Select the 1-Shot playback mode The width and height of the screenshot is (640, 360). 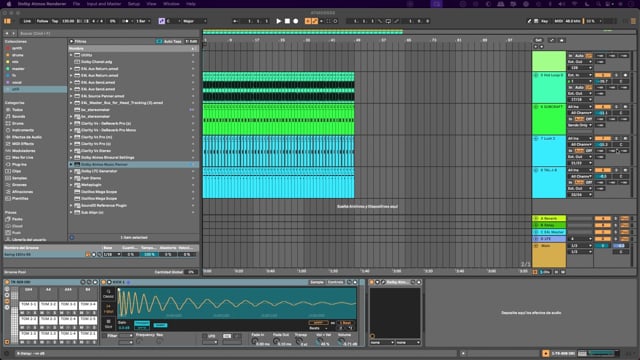(x=108, y=309)
